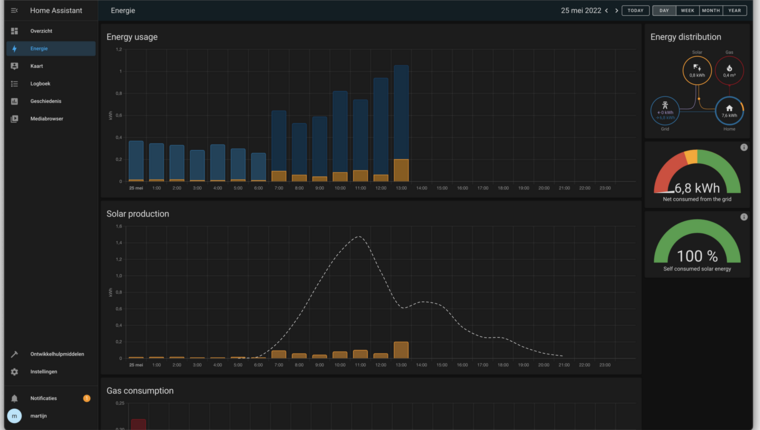Switch period to WEEK
The image size is (760, 430).
(x=687, y=10)
